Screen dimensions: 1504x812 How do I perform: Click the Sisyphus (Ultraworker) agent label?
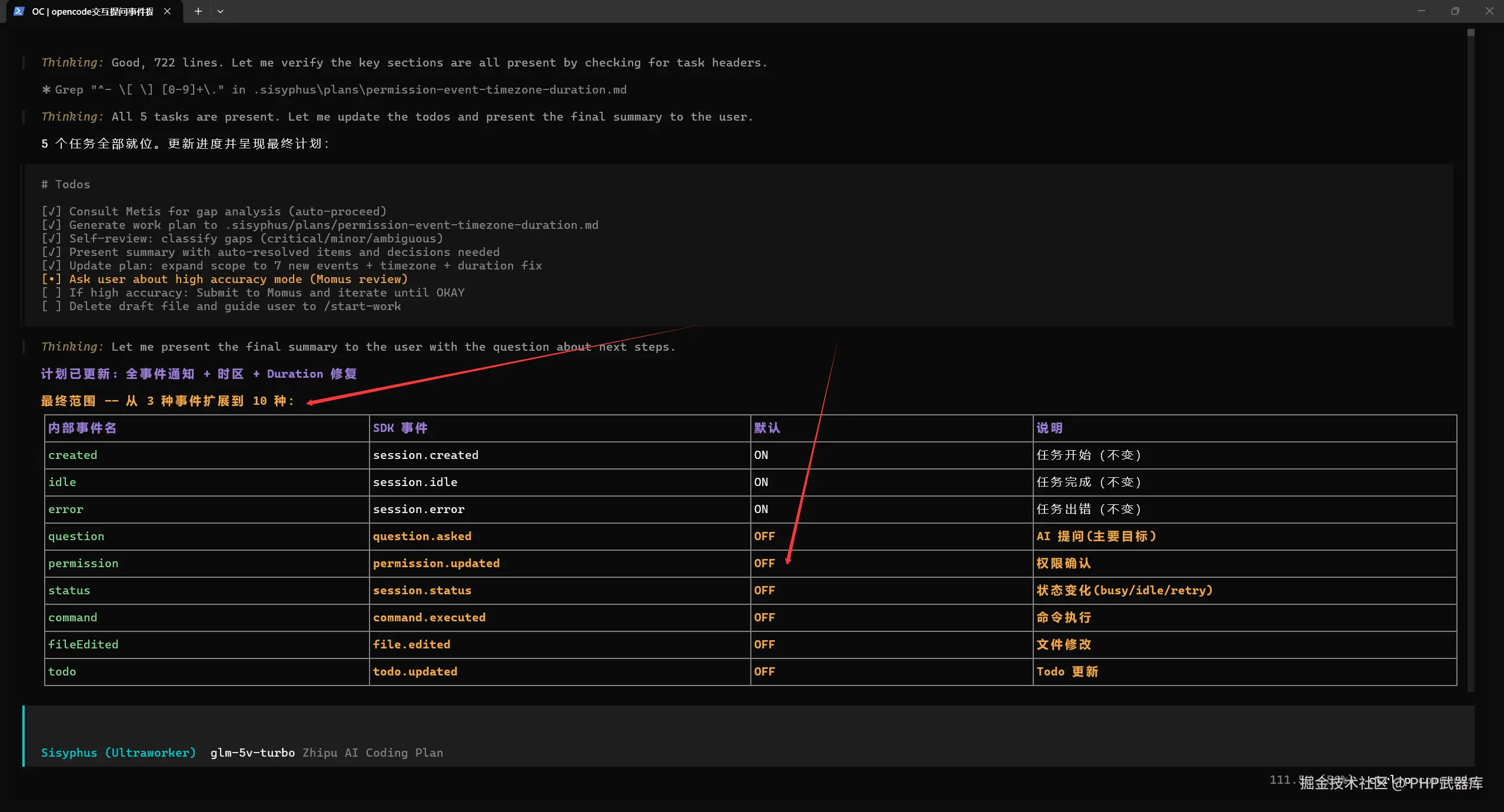[x=118, y=753]
